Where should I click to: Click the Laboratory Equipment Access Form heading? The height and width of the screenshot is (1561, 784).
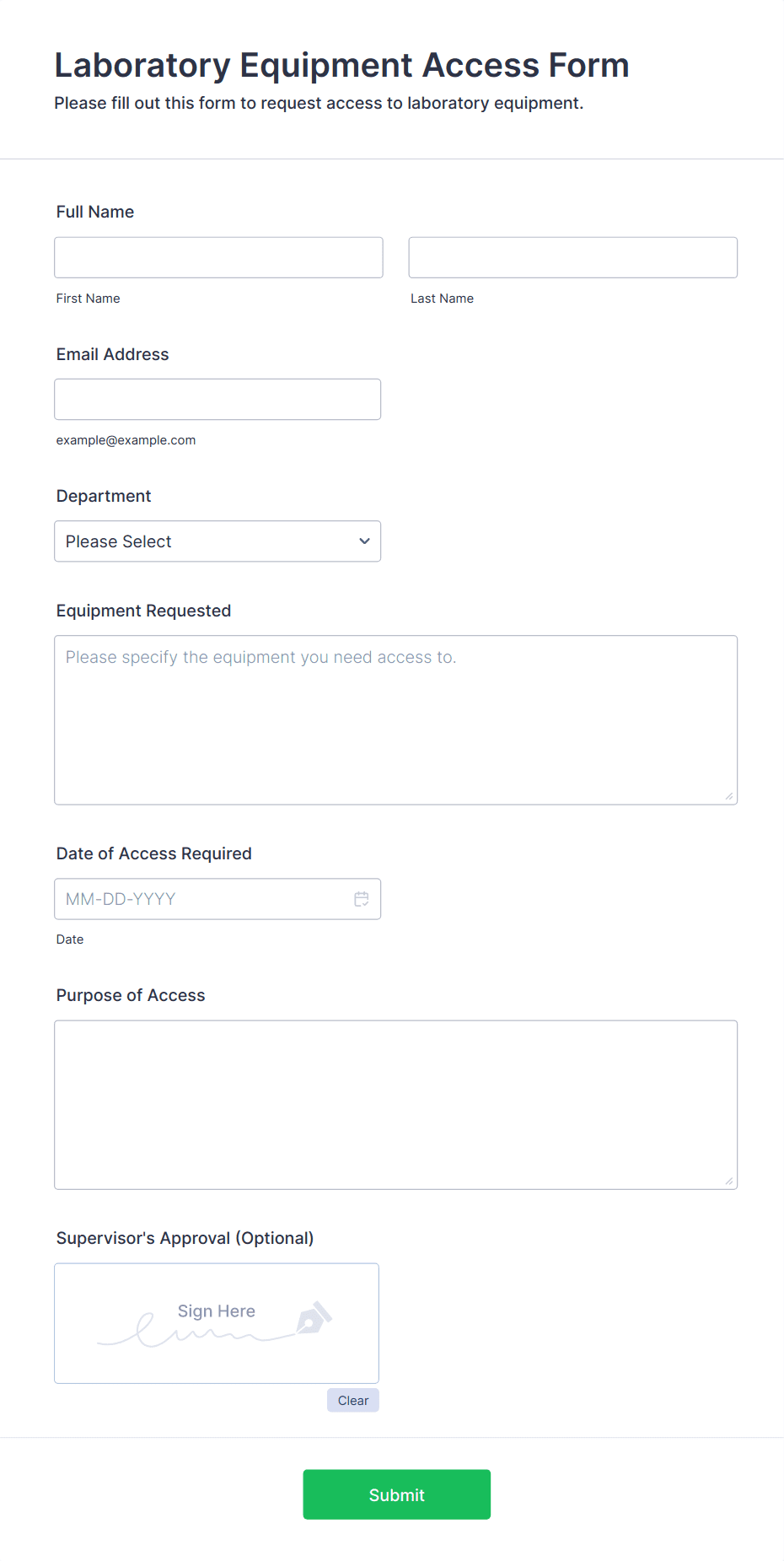pyautogui.click(x=341, y=65)
